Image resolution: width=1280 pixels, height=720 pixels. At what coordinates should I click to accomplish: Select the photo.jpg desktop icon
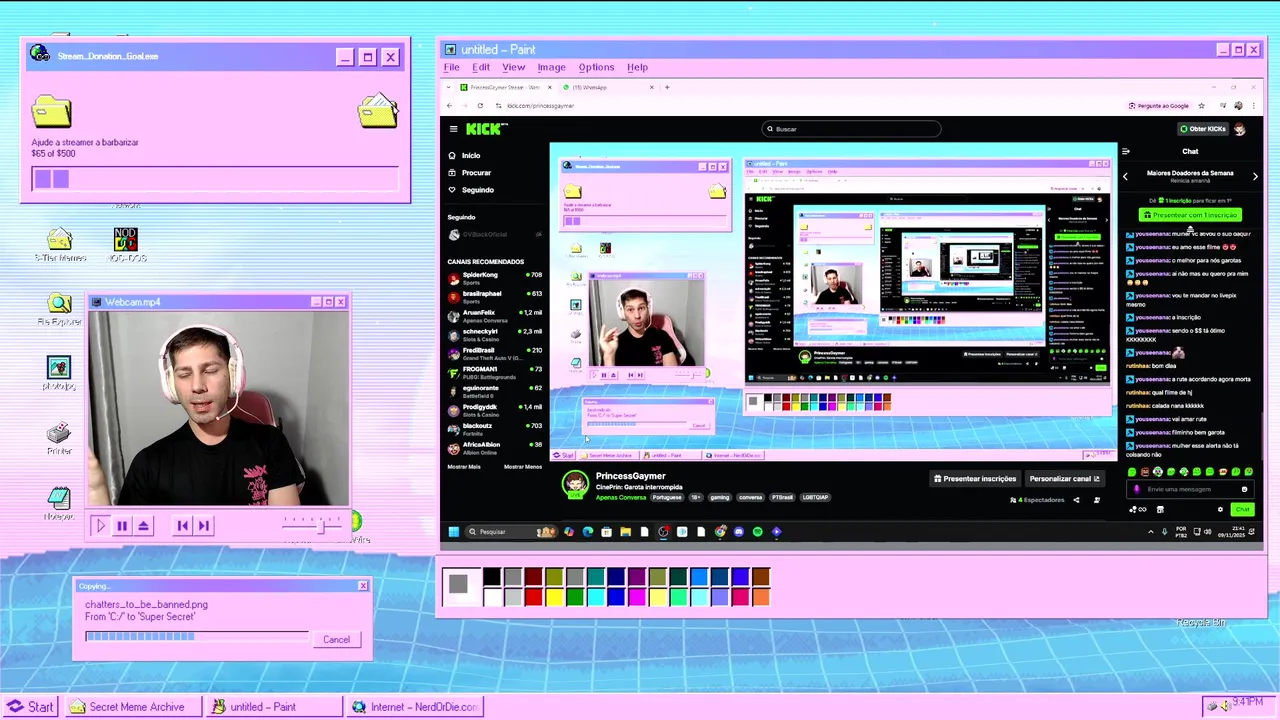tap(59, 374)
